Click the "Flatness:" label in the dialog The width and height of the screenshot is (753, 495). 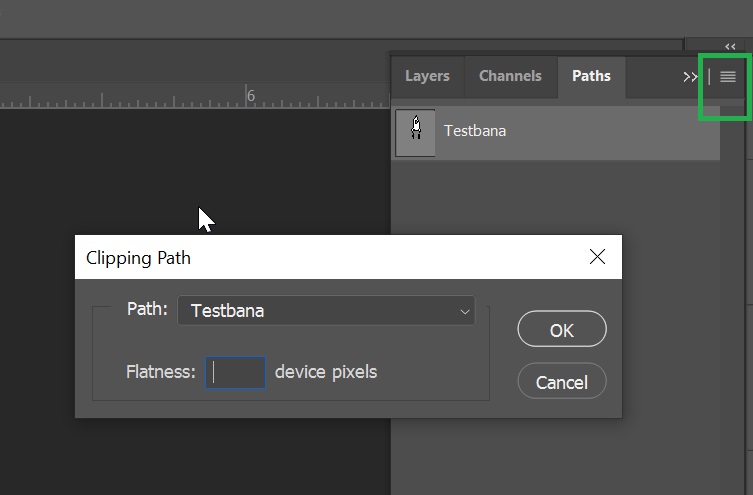161,372
